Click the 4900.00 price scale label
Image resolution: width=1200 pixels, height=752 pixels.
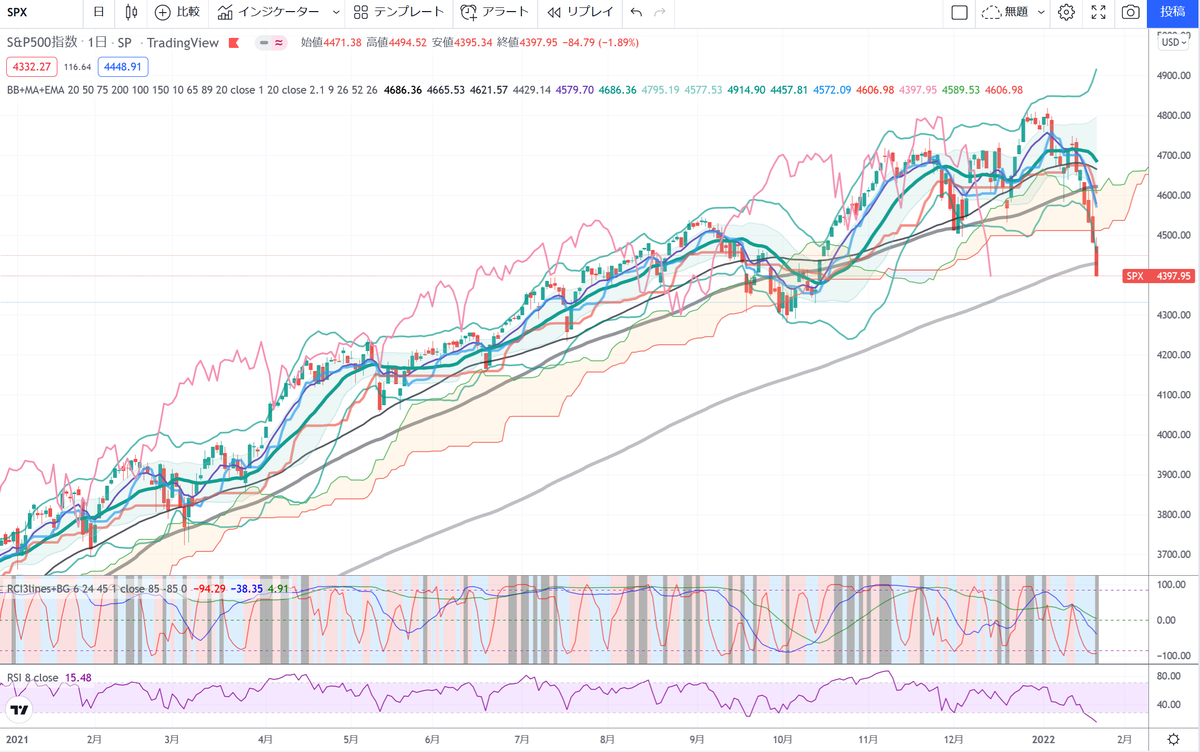1174,75
